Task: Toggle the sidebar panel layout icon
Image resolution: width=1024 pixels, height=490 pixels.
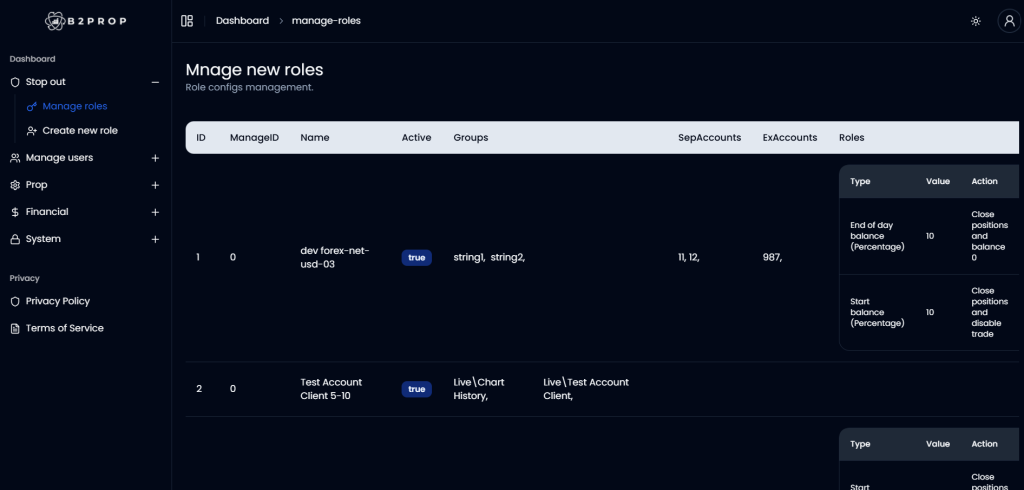Action: point(187,21)
